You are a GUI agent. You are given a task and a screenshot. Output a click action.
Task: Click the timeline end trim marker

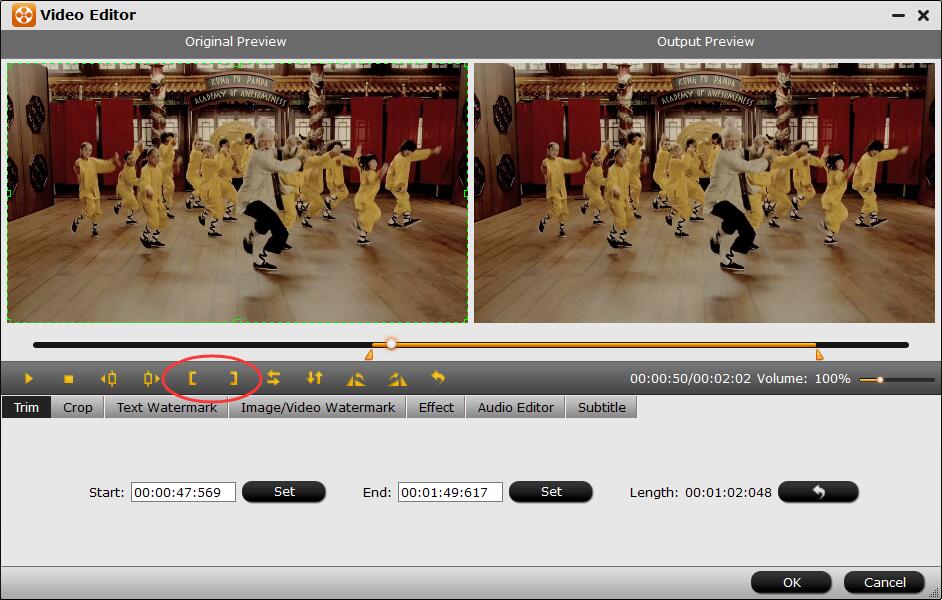[819, 354]
